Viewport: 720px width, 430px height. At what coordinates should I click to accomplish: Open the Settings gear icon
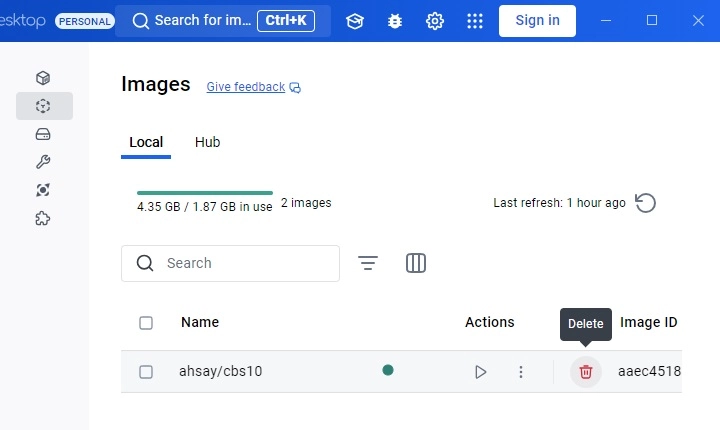[434, 21]
